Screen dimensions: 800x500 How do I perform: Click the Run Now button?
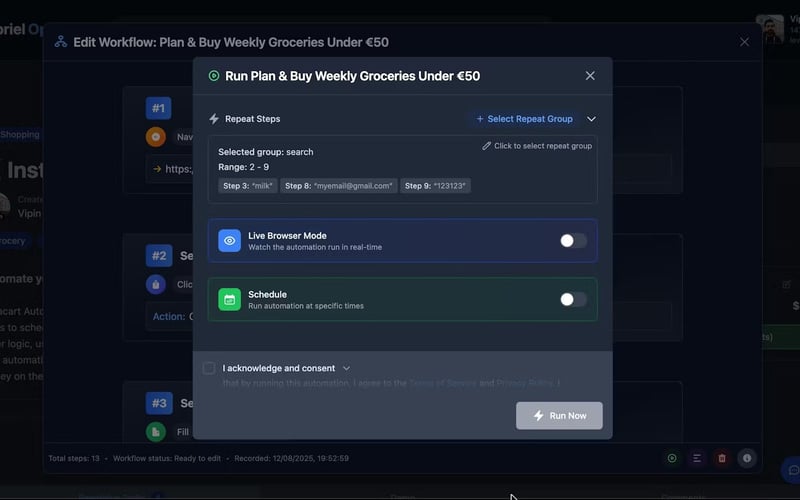pos(559,416)
